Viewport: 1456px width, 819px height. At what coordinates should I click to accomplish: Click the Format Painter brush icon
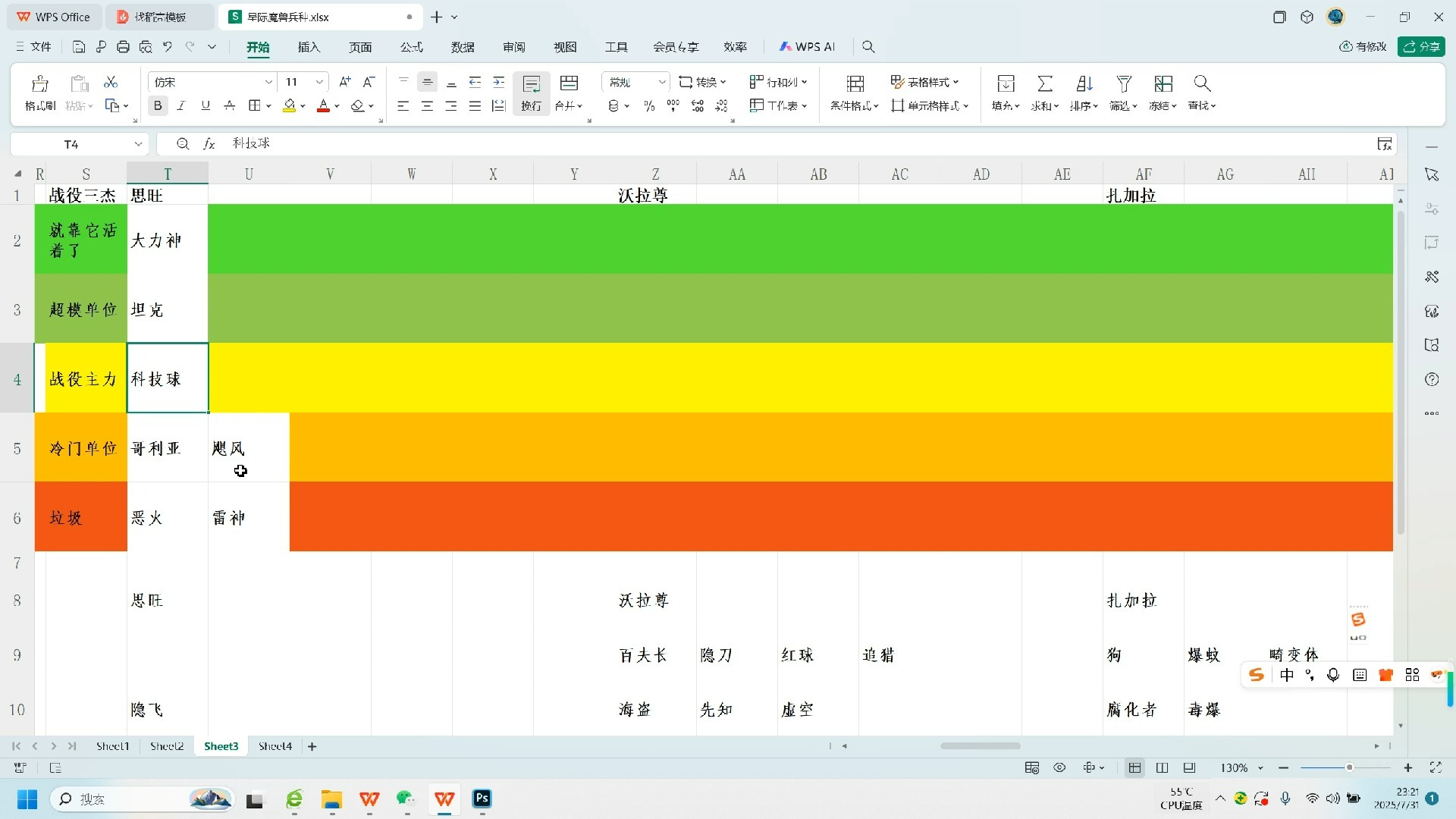39,83
